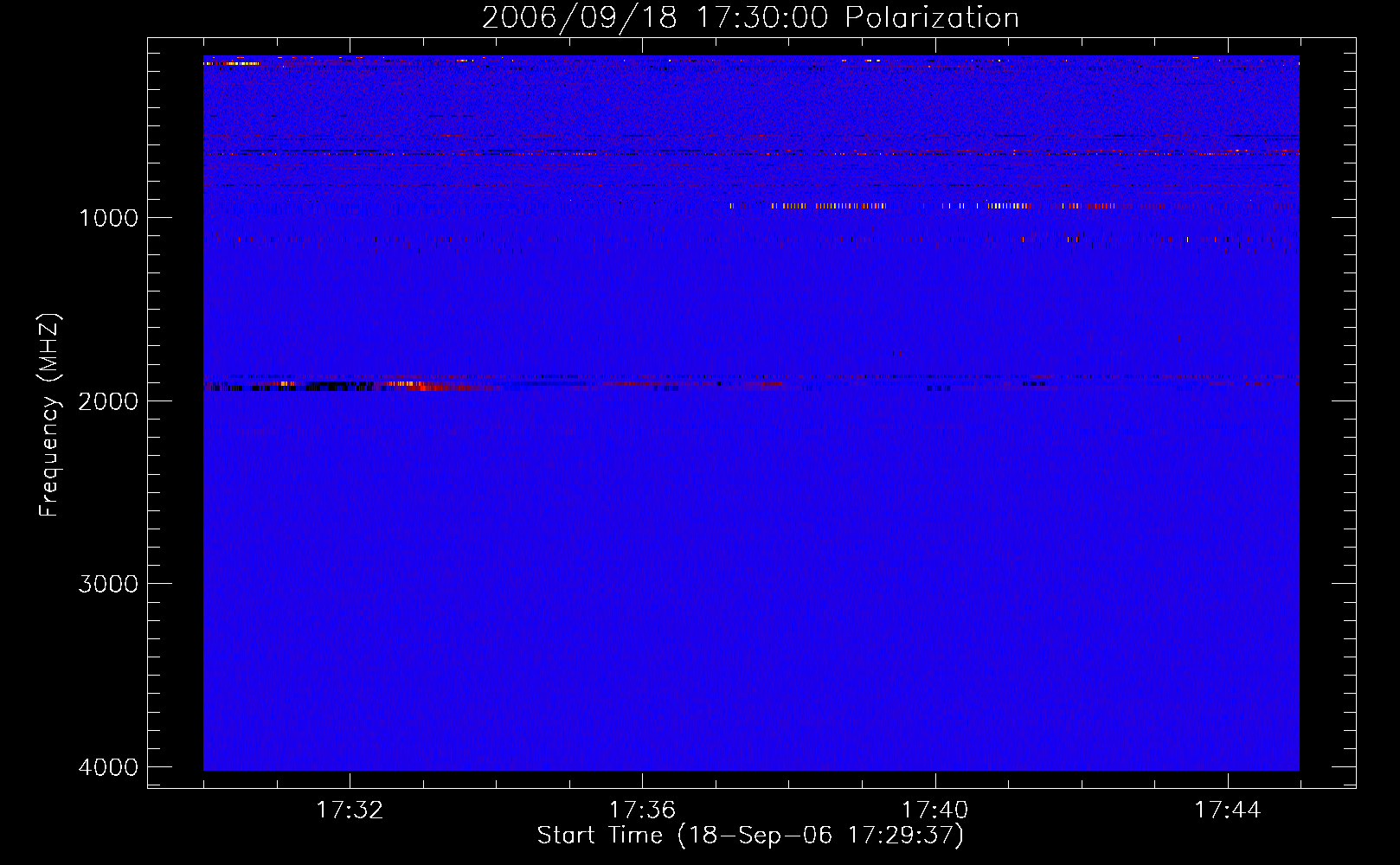The image size is (1400, 865).
Task: Click the 17:36 time tick label
Action: point(642,811)
